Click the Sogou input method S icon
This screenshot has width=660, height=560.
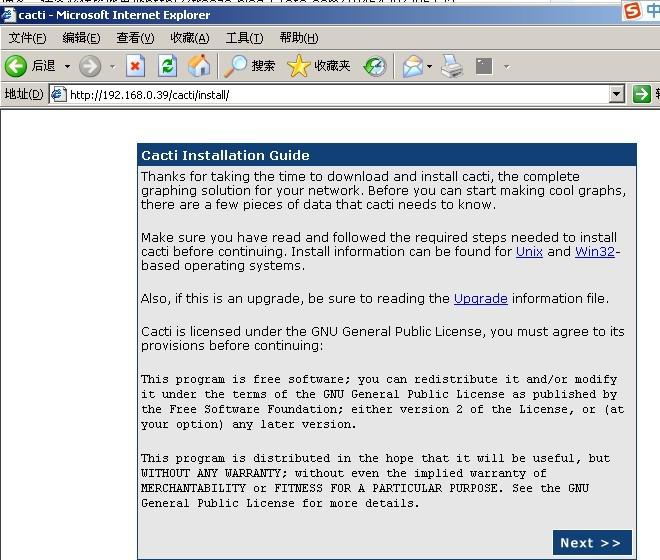tap(632, 10)
